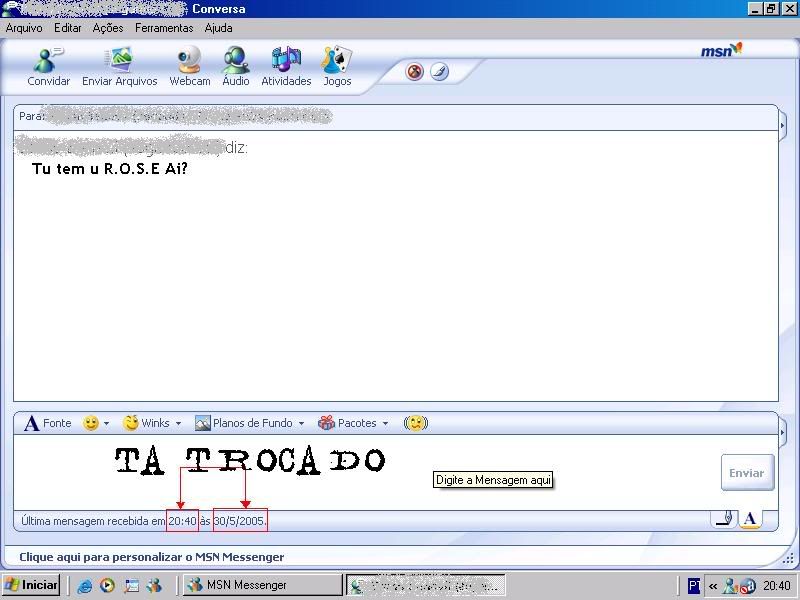Select the conversation window taskbar button
Screen dimensions: 800x600
click(x=426, y=585)
